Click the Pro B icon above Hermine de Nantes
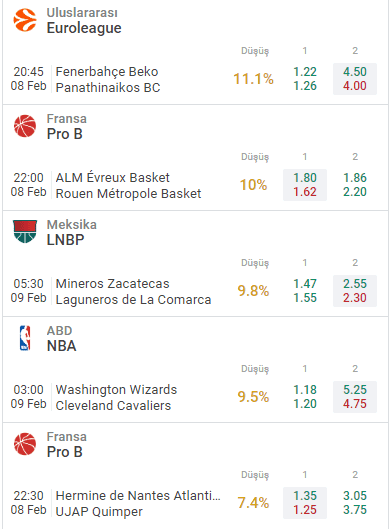391x529 pixels. pos(25,444)
